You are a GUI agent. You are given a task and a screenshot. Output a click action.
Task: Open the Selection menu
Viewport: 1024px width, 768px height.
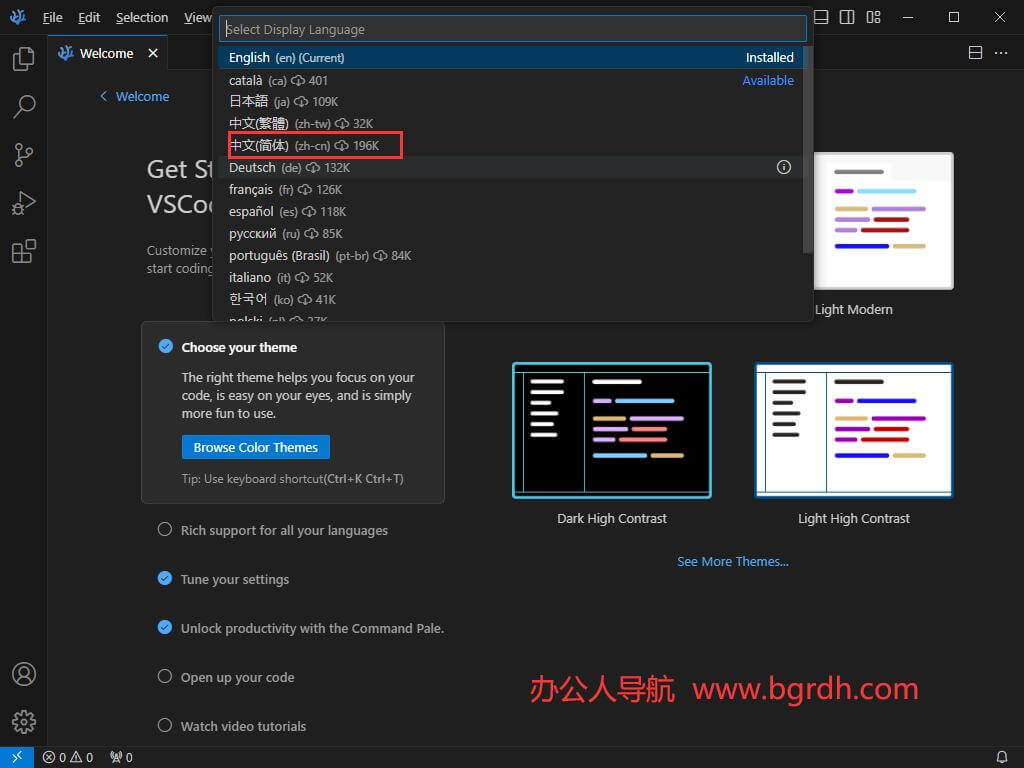pyautogui.click(x=142, y=17)
